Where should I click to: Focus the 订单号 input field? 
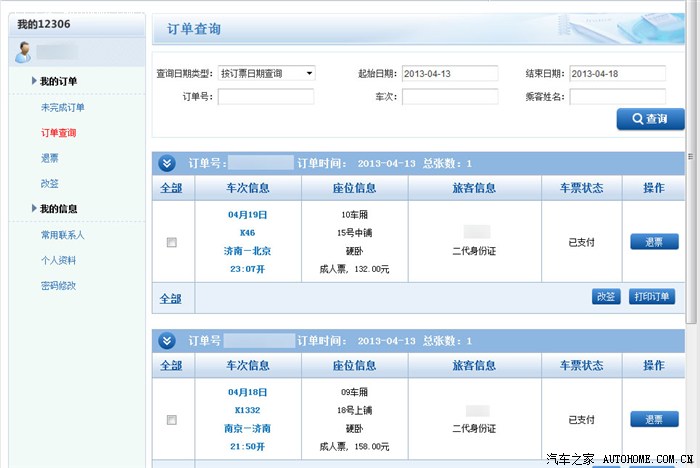point(265,97)
